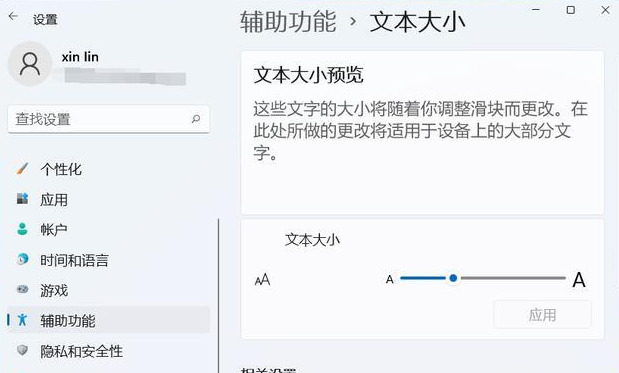The image size is (619, 373).
Task: Navigate to 辅助功能 breadcrumb
Action: click(x=288, y=21)
